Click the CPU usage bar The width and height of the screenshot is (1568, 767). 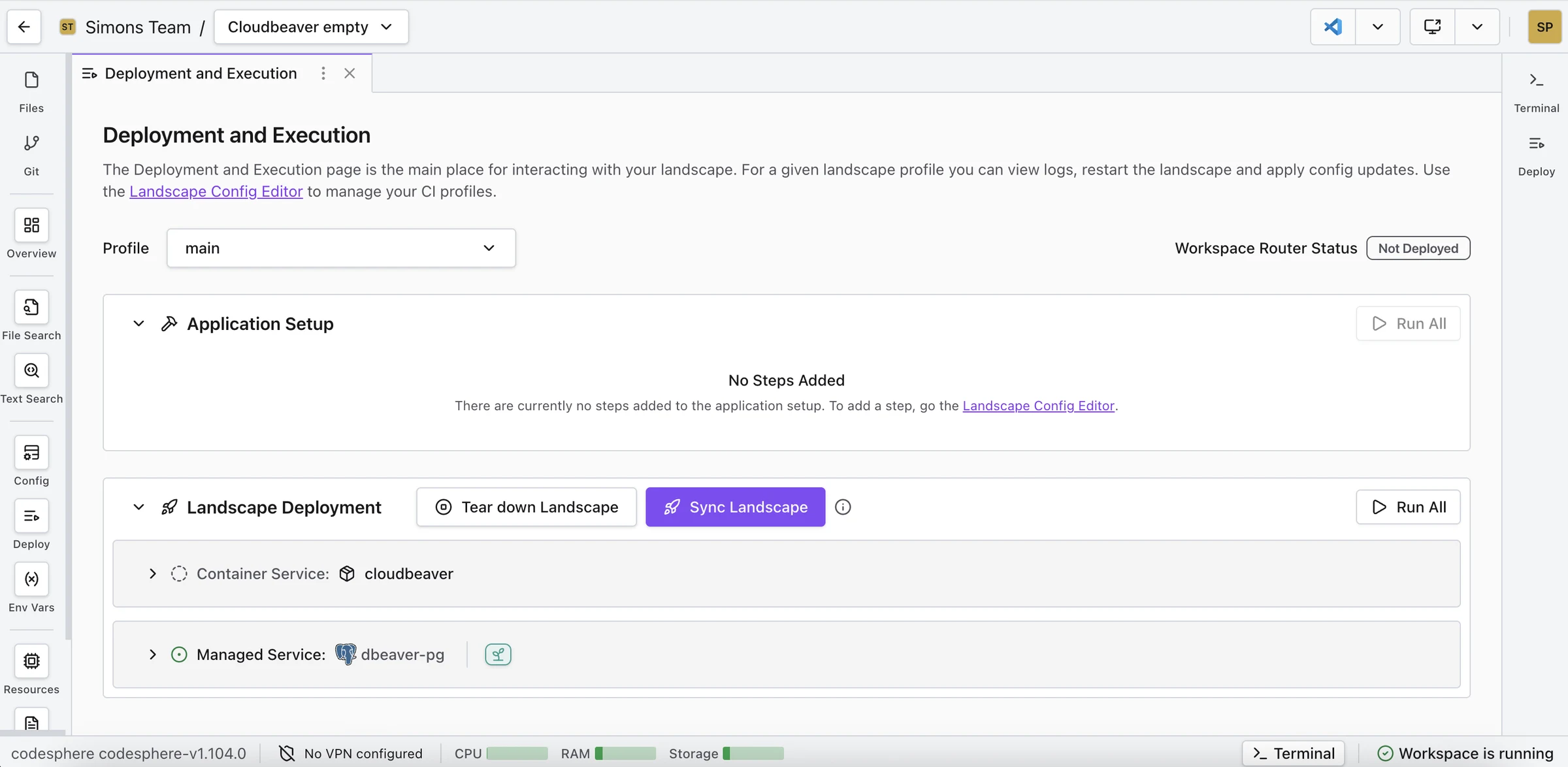(x=517, y=753)
